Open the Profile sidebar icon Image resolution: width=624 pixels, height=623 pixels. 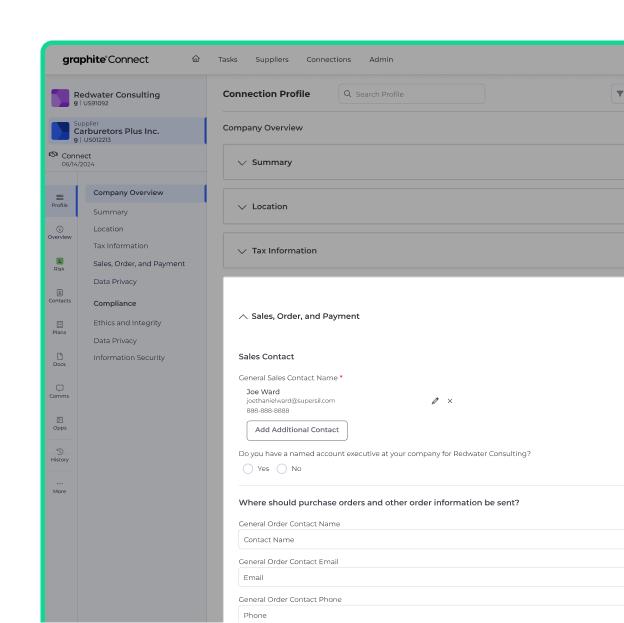click(60, 201)
